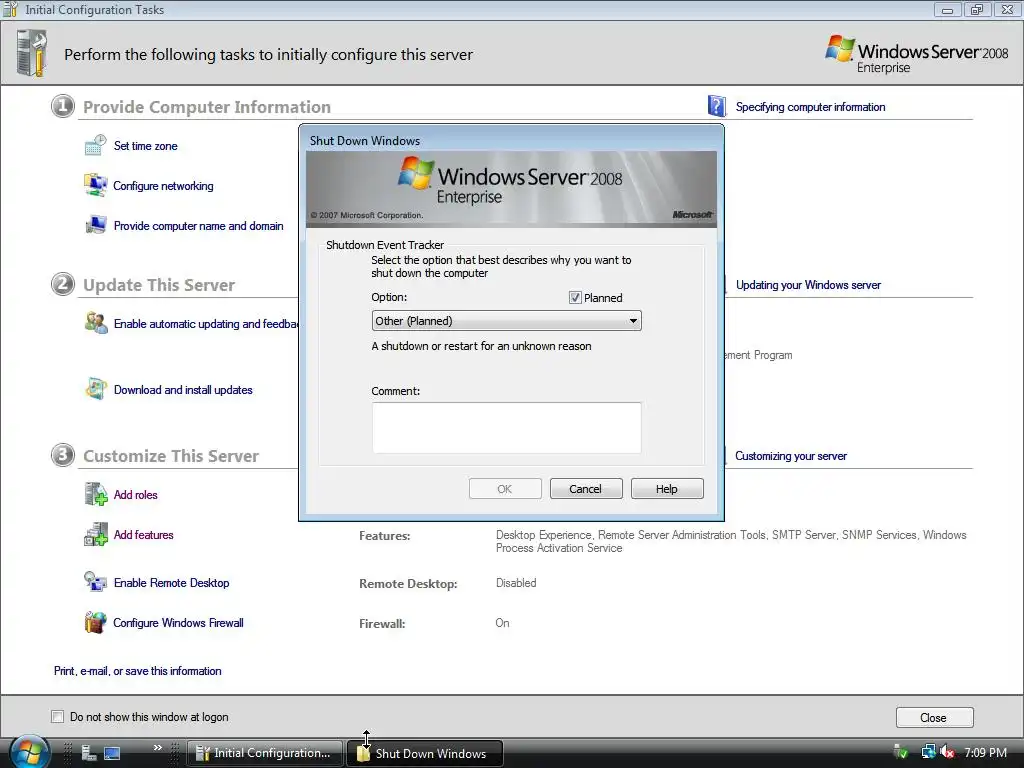Open Provide computer name and domain link

199,225
